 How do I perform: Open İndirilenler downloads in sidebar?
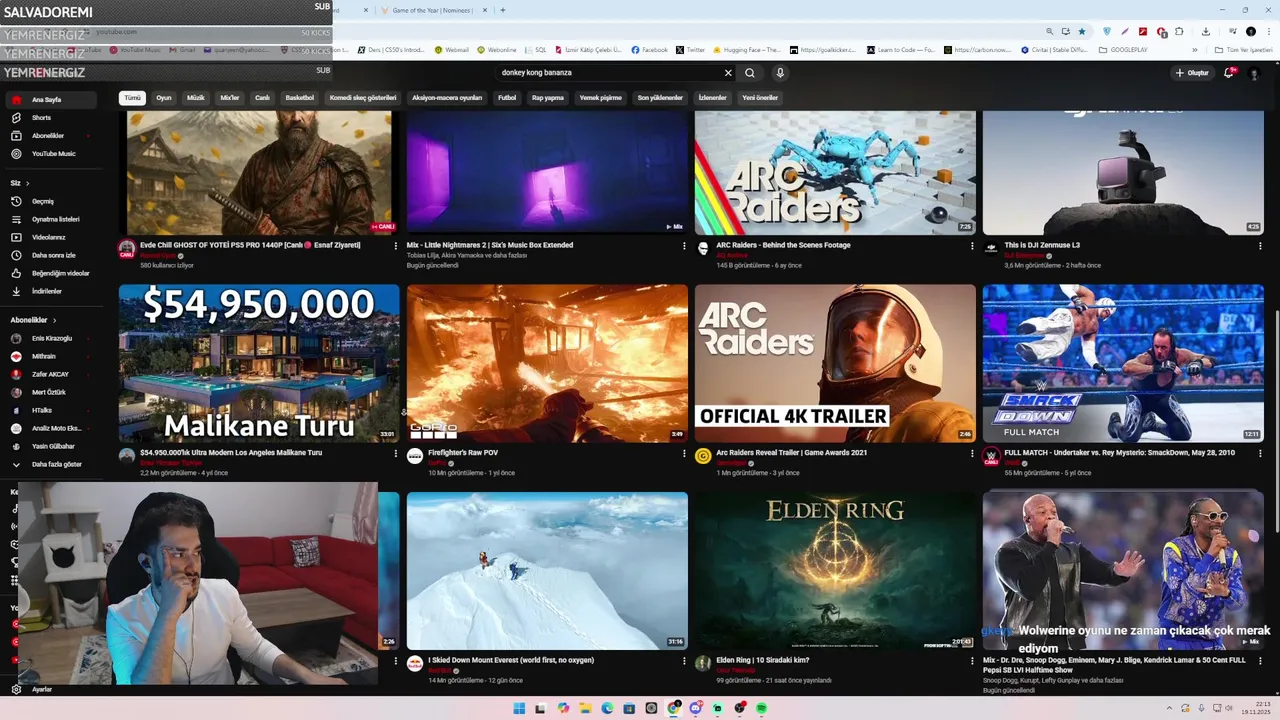[x=46, y=291]
